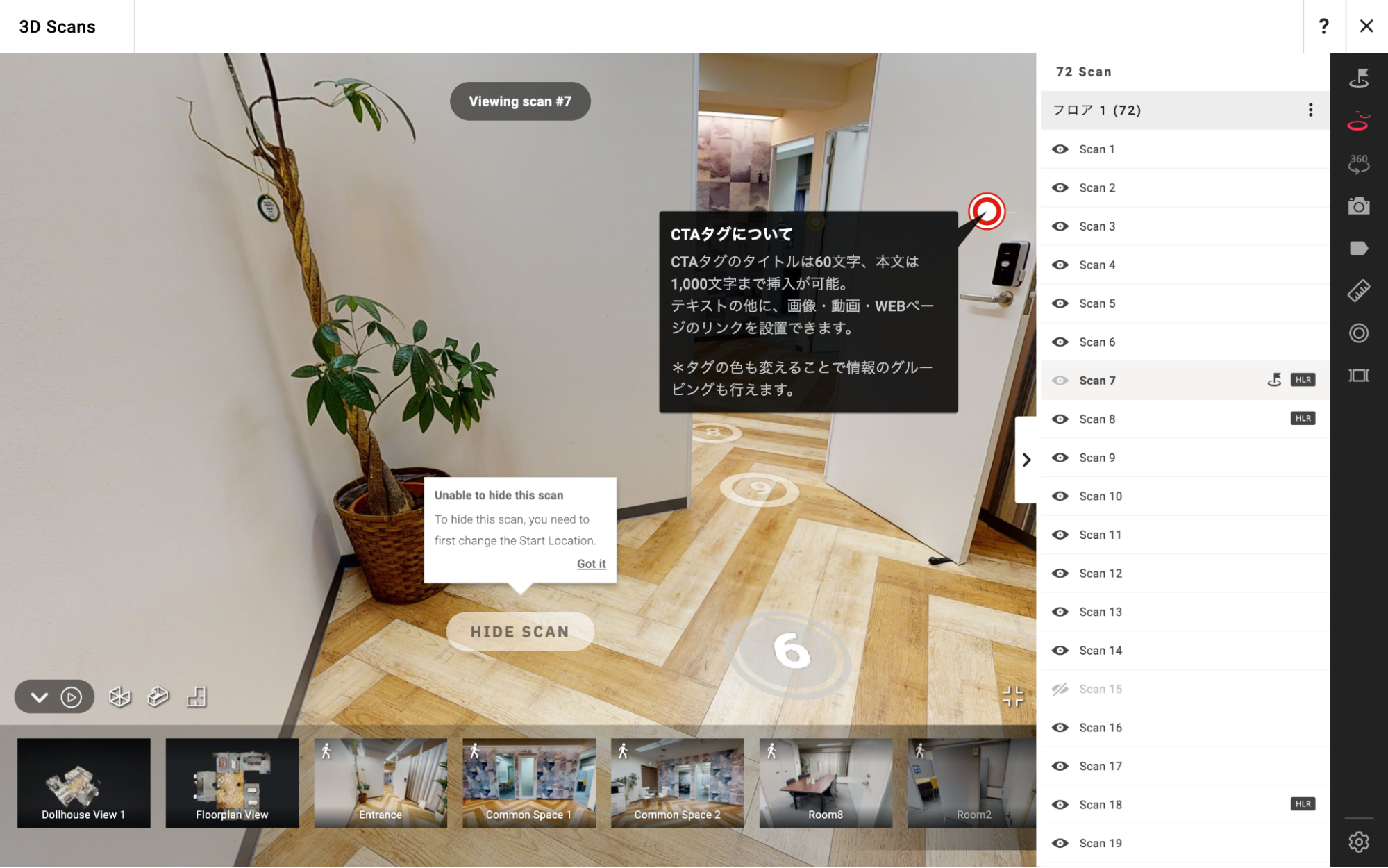This screenshot has height=868, width=1388.
Task: Open the Start Location tool in sidebar
Action: tap(1358, 78)
